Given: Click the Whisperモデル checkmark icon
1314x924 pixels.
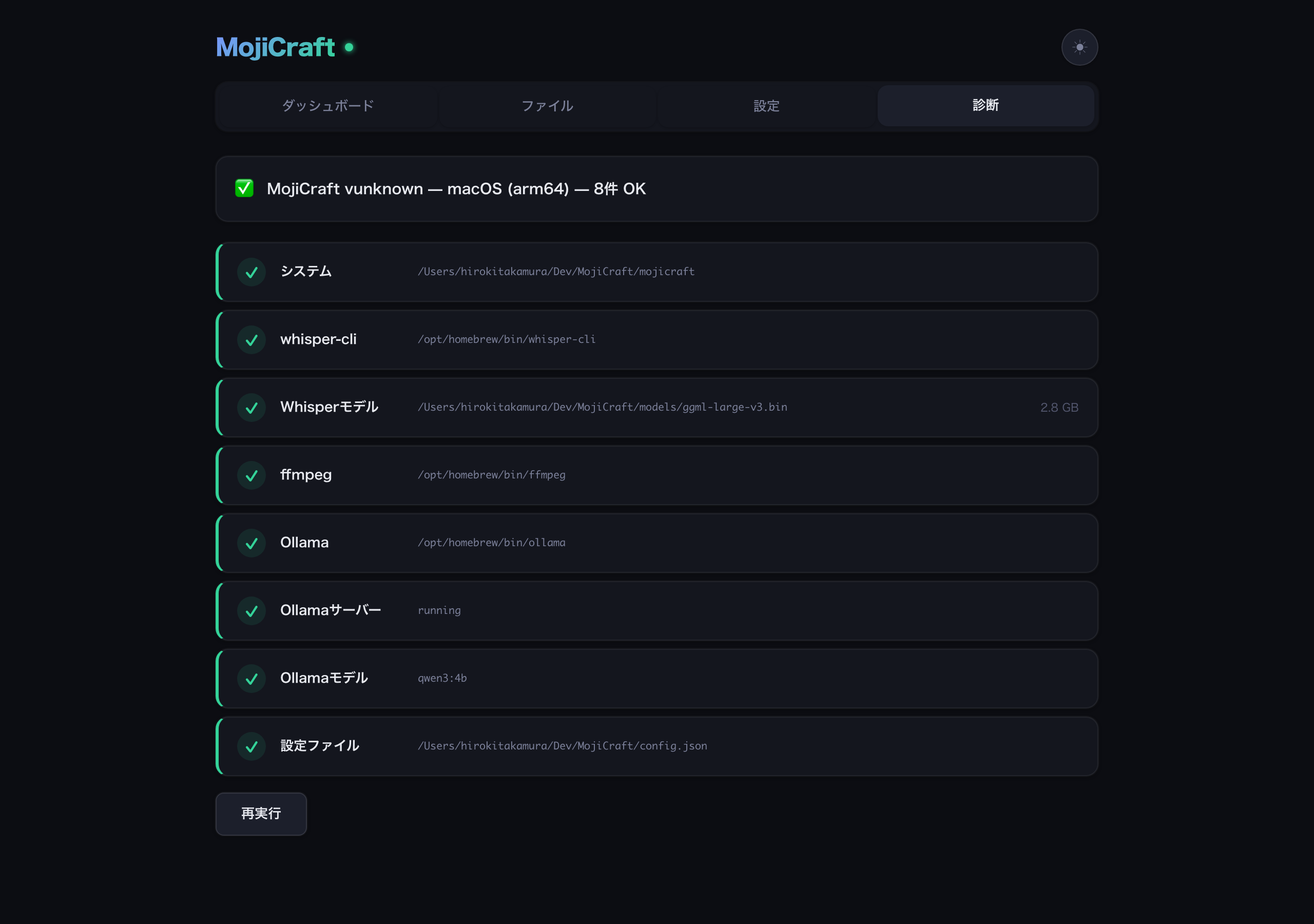Looking at the screenshot, I should [251, 408].
